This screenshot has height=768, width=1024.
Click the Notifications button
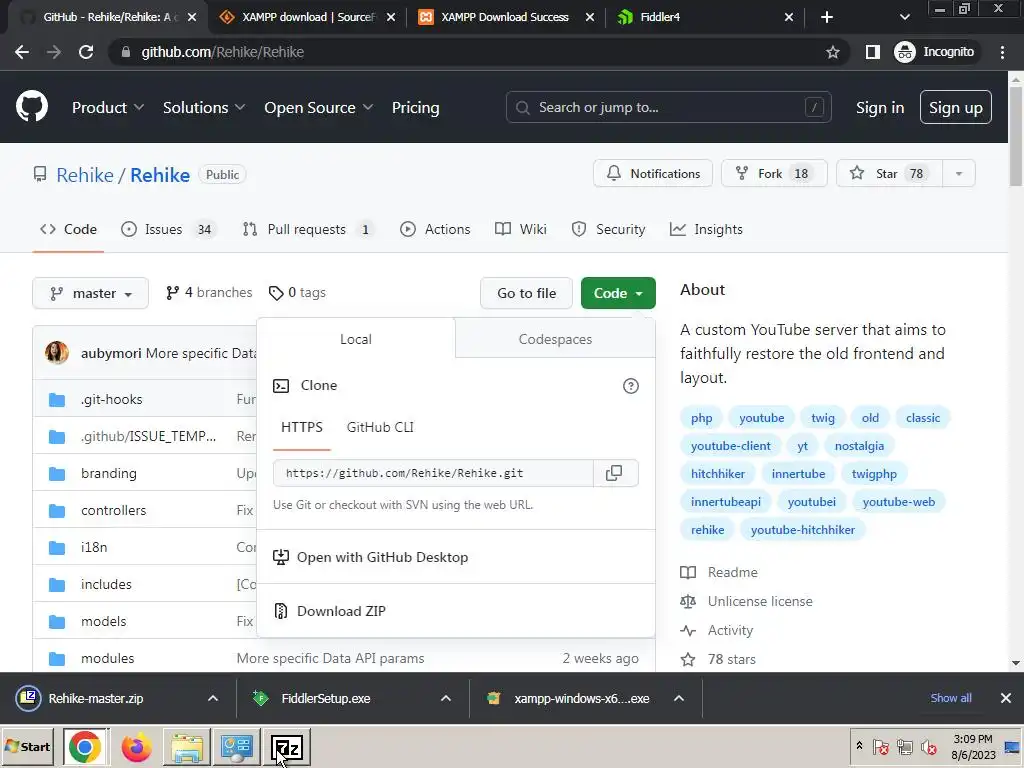652,174
